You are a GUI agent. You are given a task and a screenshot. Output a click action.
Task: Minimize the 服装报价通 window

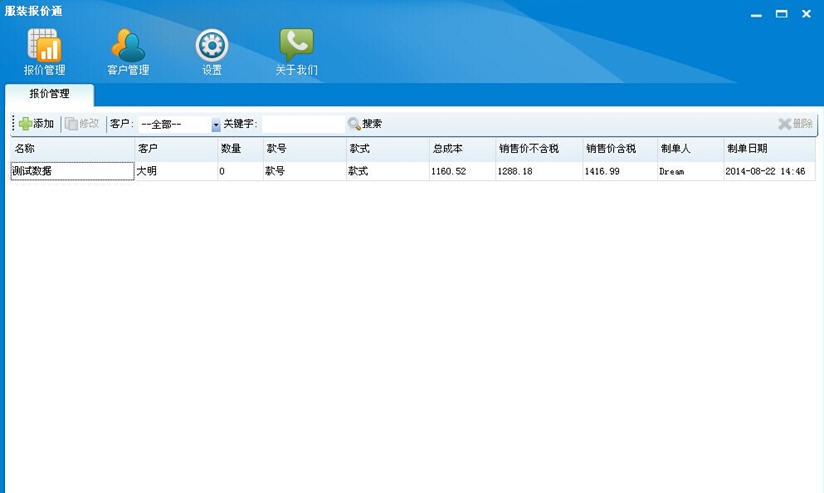756,15
